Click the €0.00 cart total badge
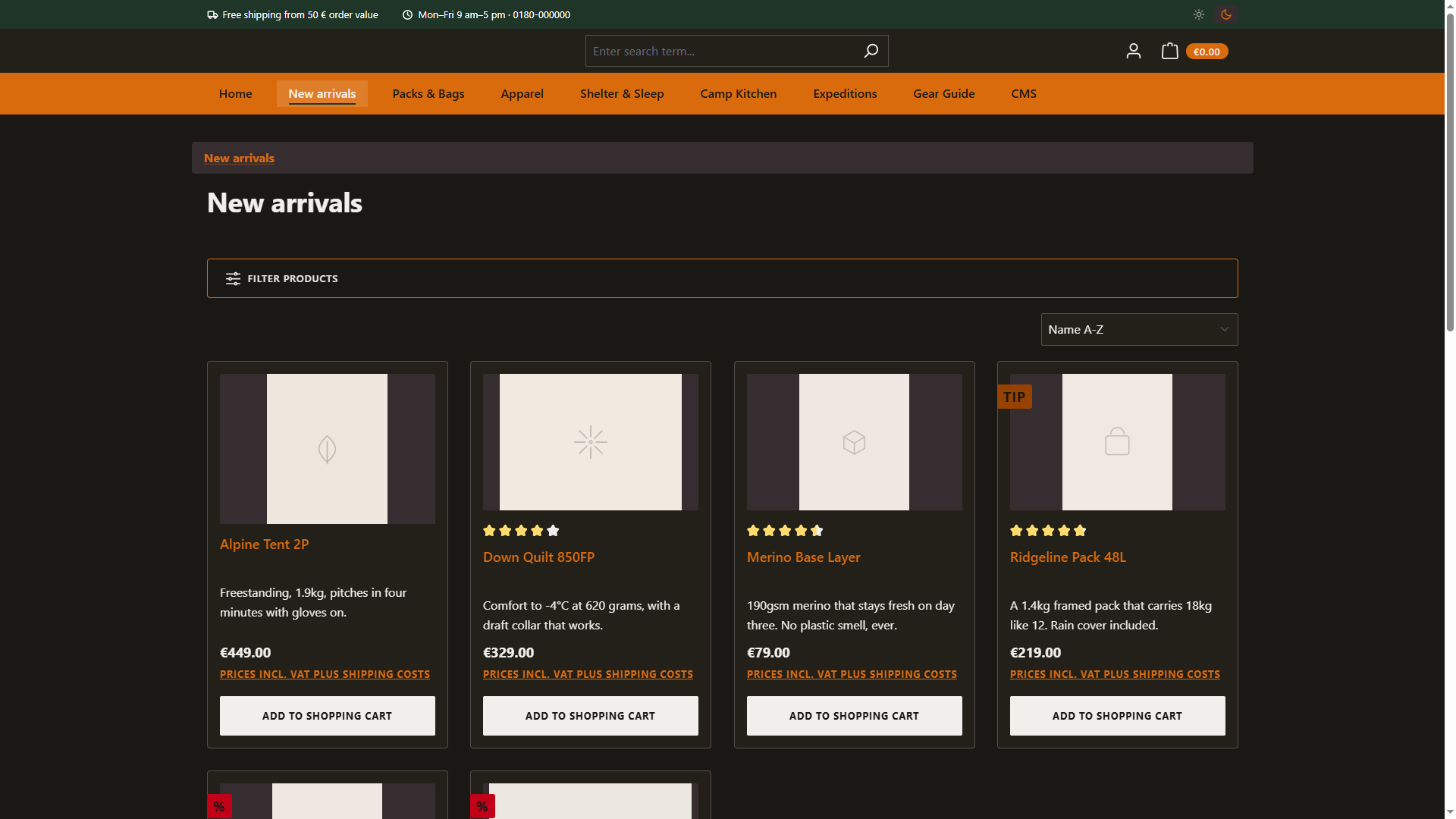The image size is (1456, 819). point(1207,52)
